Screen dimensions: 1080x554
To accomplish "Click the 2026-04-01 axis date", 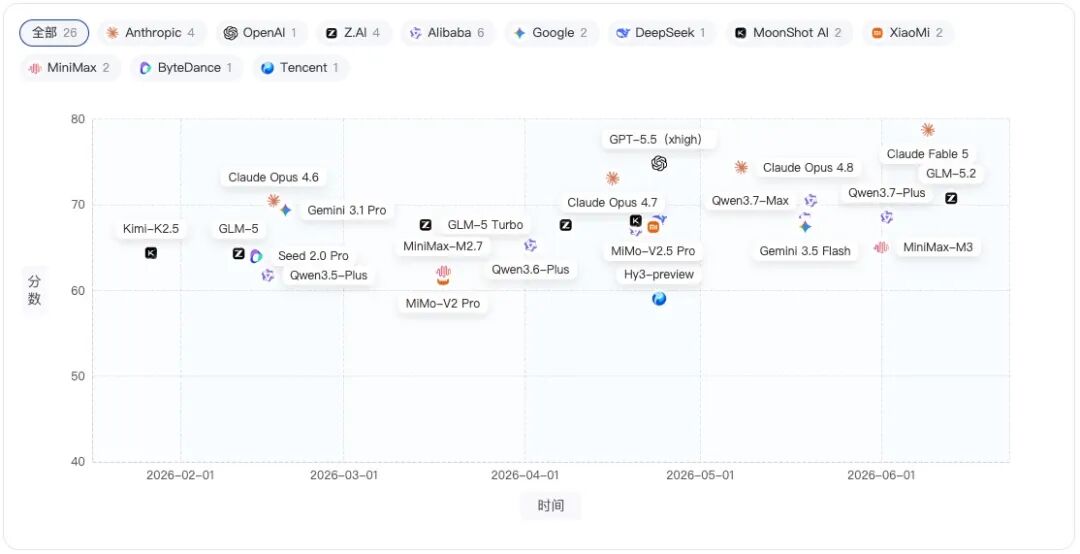I will click(525, 475).
